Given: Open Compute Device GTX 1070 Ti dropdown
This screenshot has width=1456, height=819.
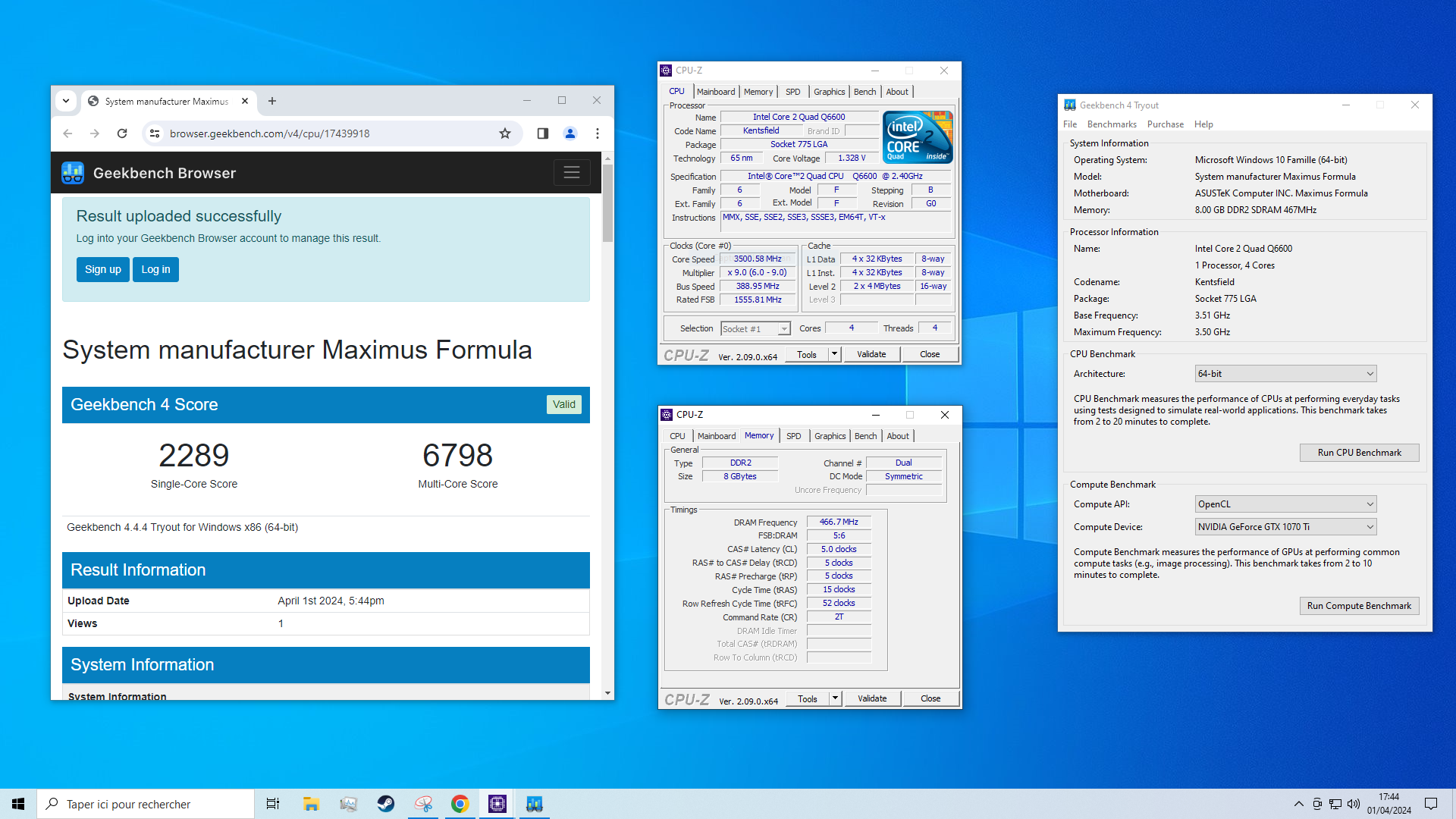Looking at the screenshot, I should click(1285, 527).
